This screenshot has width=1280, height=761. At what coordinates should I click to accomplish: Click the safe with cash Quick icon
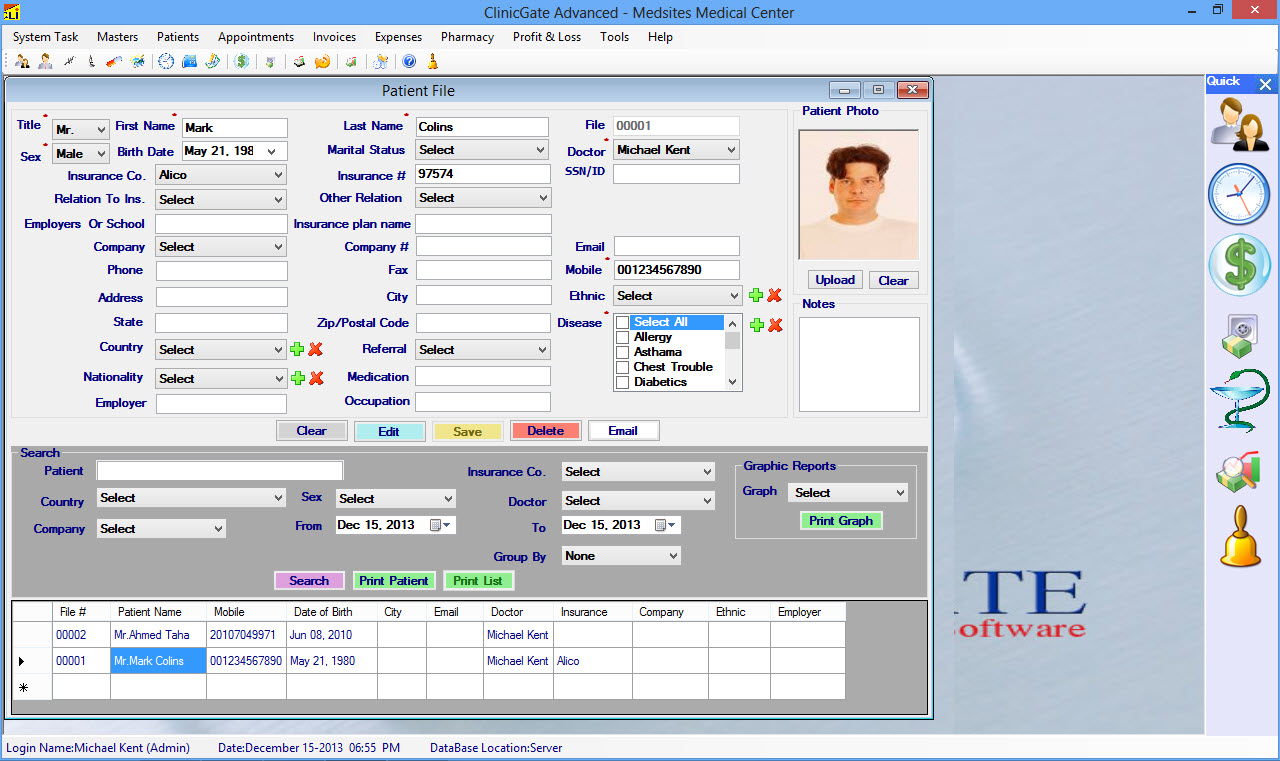click(1239, 335)
